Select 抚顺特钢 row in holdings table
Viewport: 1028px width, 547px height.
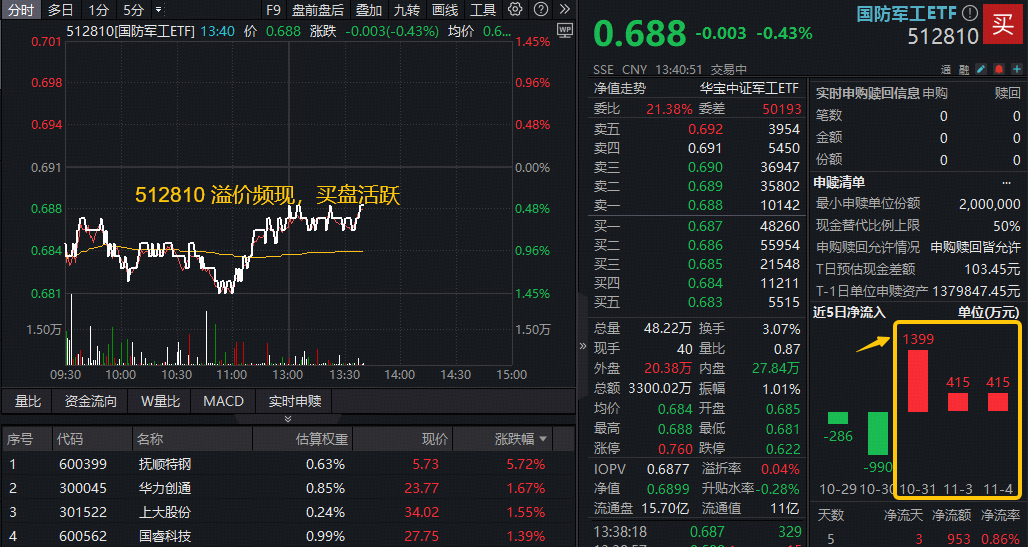(164, 464)
